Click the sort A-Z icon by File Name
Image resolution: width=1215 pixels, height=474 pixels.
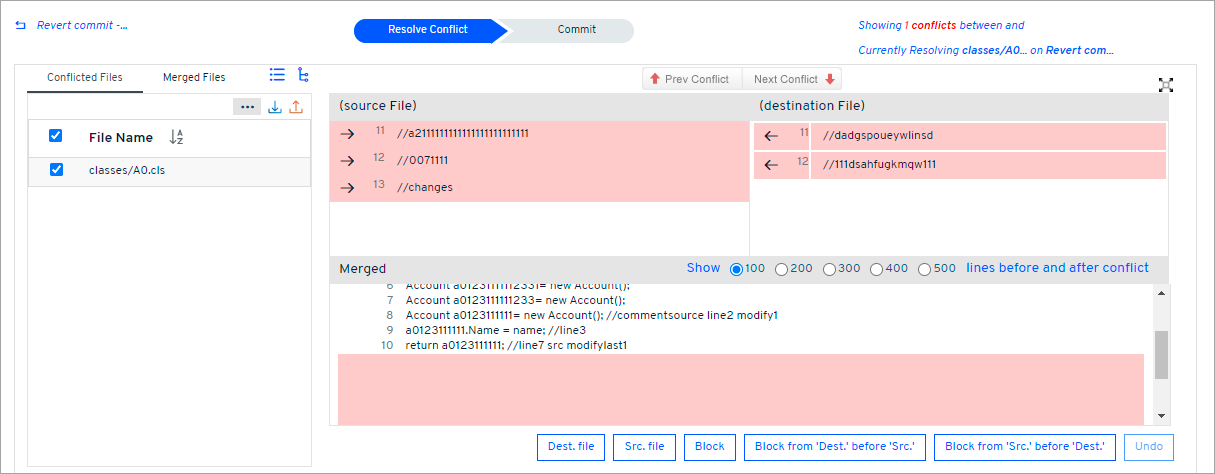click(x=177, y=137)
